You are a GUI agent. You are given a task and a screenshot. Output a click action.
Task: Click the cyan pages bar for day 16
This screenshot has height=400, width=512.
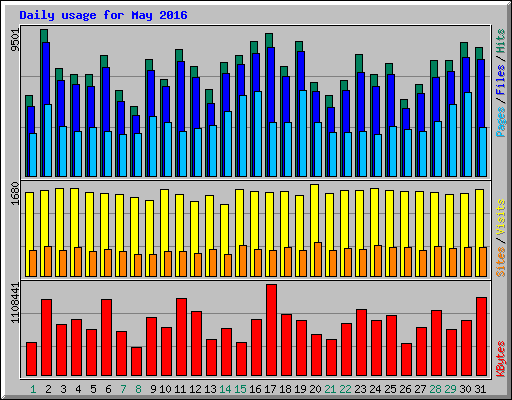258,134
